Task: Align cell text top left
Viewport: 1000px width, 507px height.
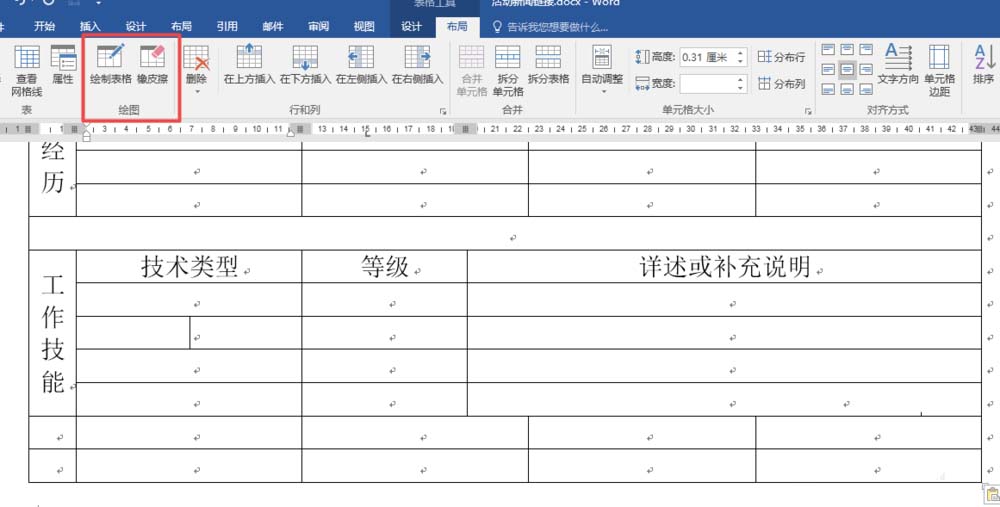Action: click(828, 49)
